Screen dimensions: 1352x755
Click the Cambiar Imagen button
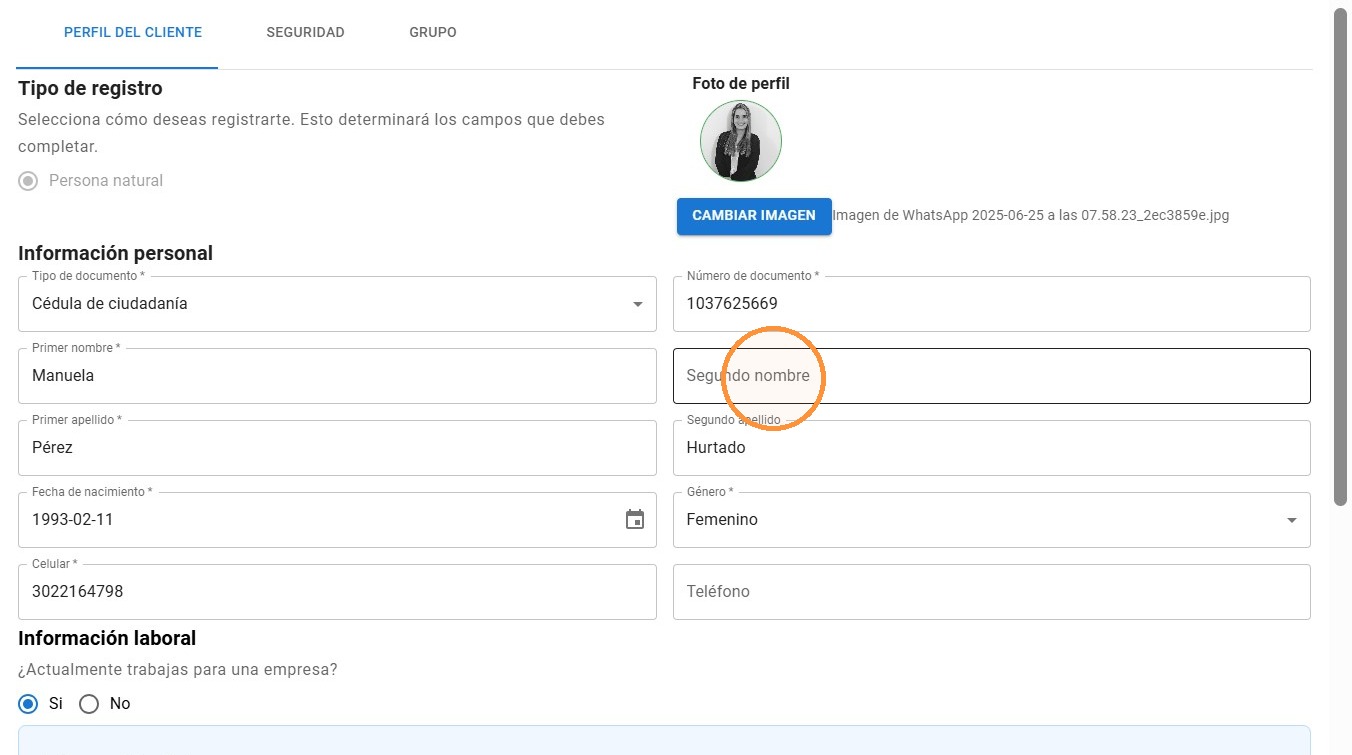[x=754, y=216]
